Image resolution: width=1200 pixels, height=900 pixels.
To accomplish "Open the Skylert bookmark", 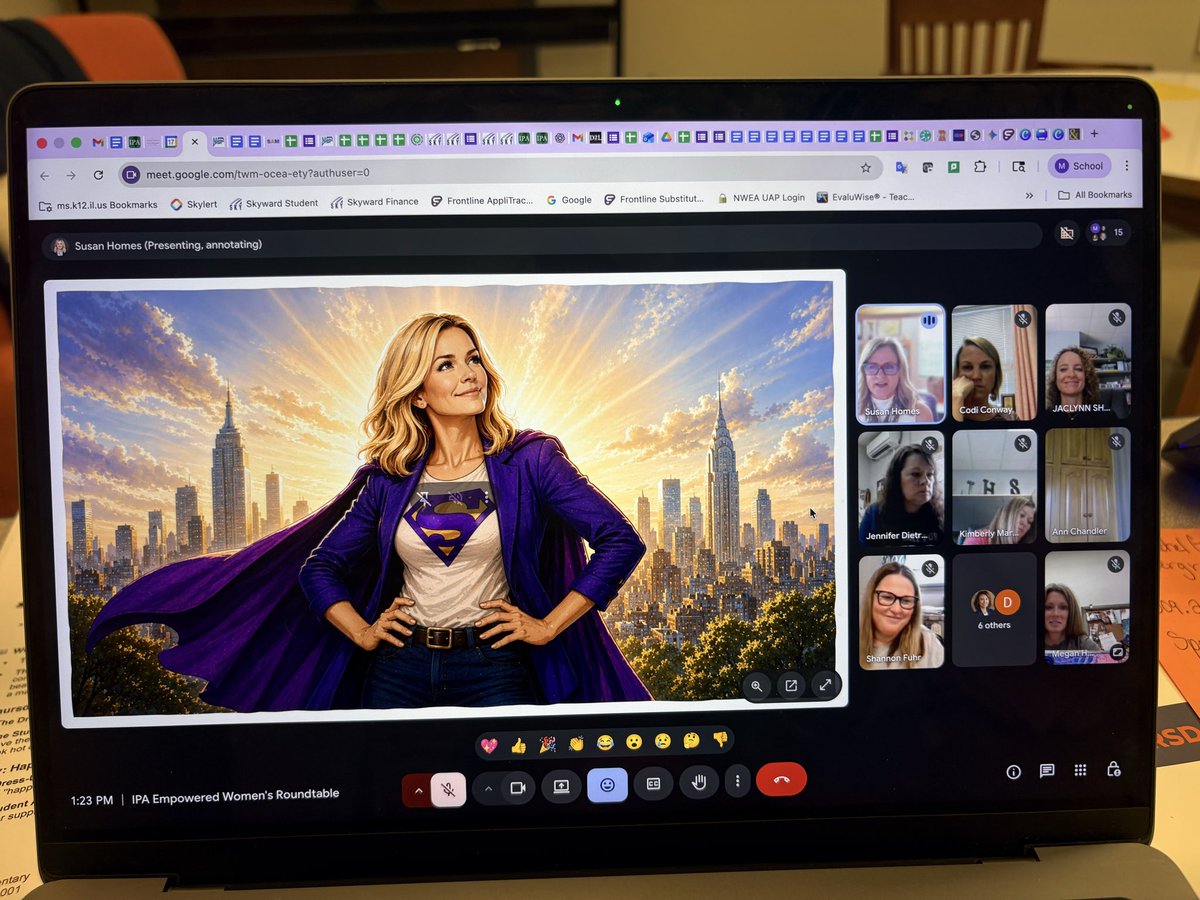I will tap(193, 204).
